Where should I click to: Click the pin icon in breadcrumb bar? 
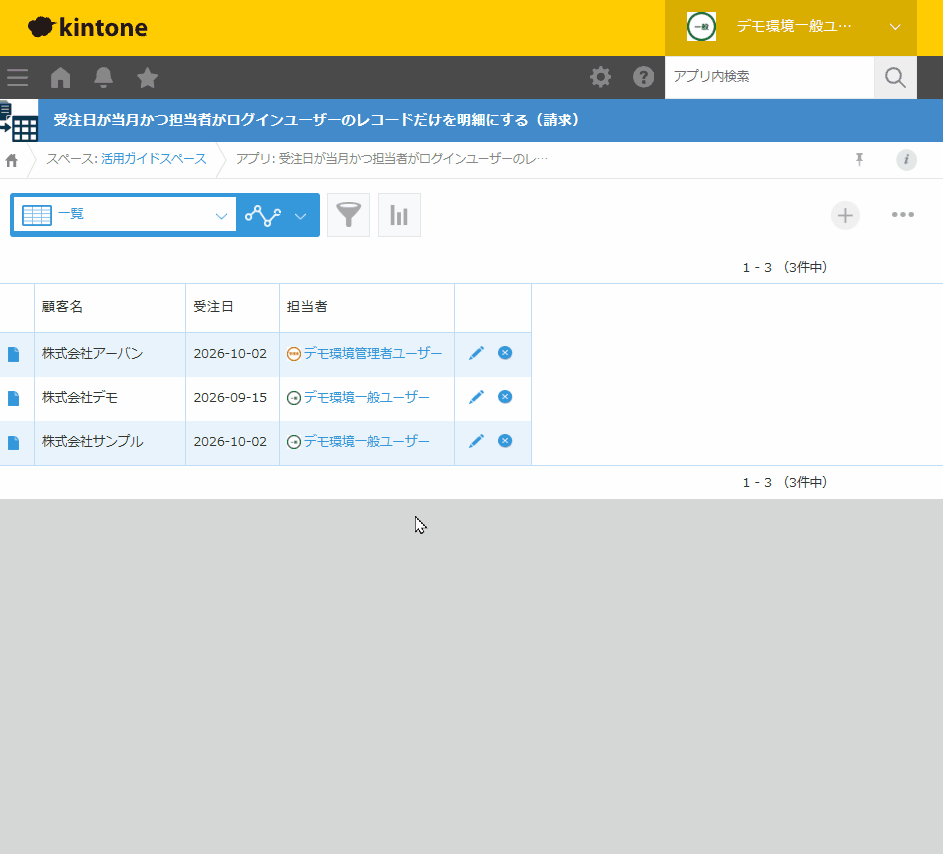[x=859, y=159]
